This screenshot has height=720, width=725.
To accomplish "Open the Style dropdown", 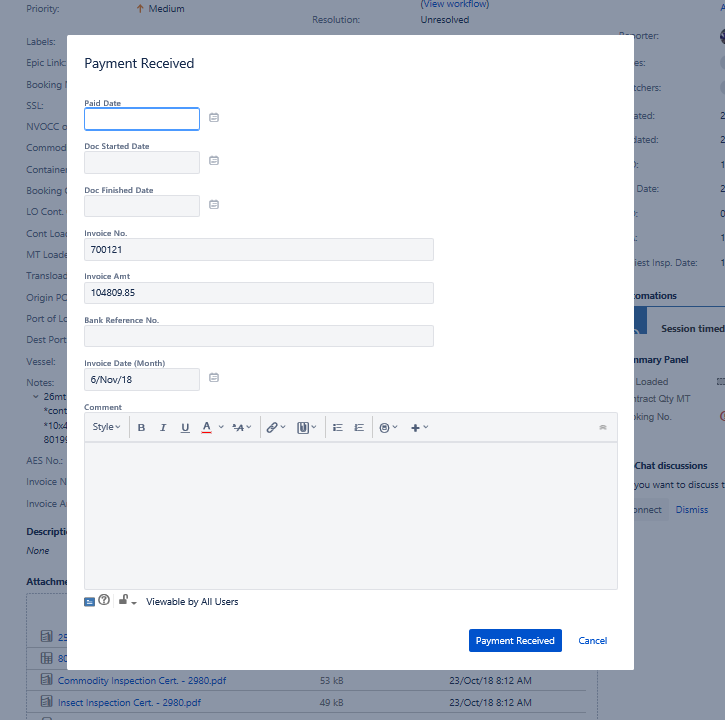I will [x=106, y=427].
